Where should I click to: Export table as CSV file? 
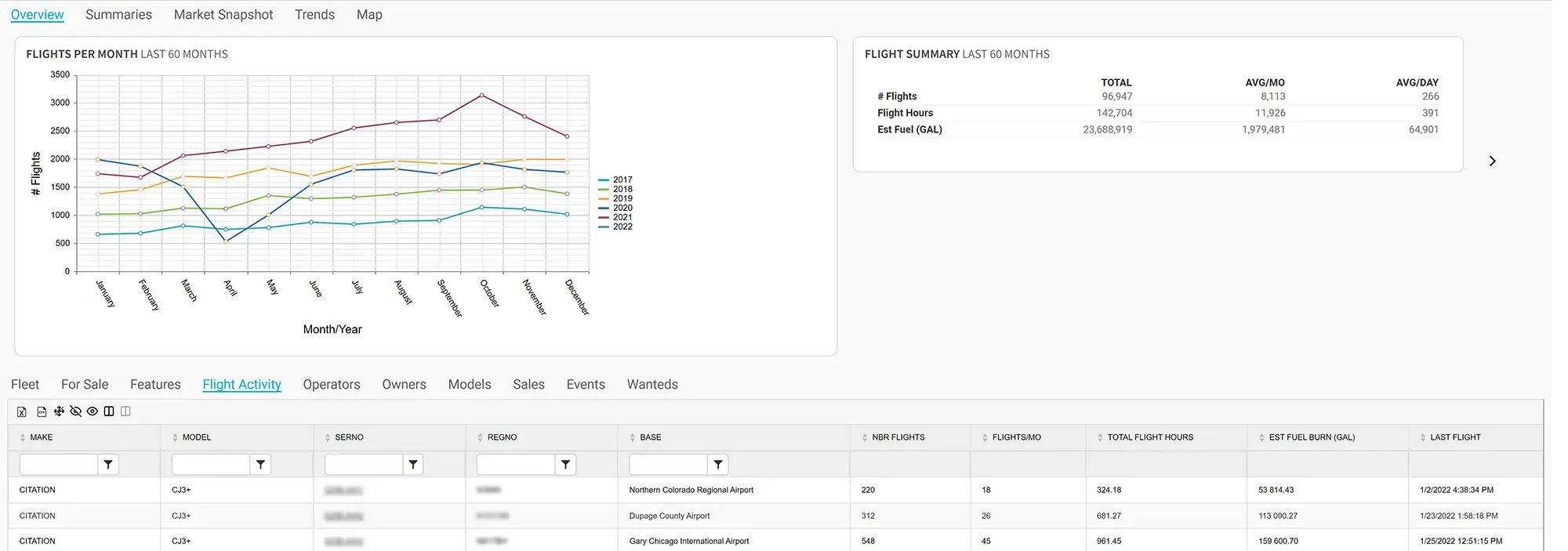point(42,411)
